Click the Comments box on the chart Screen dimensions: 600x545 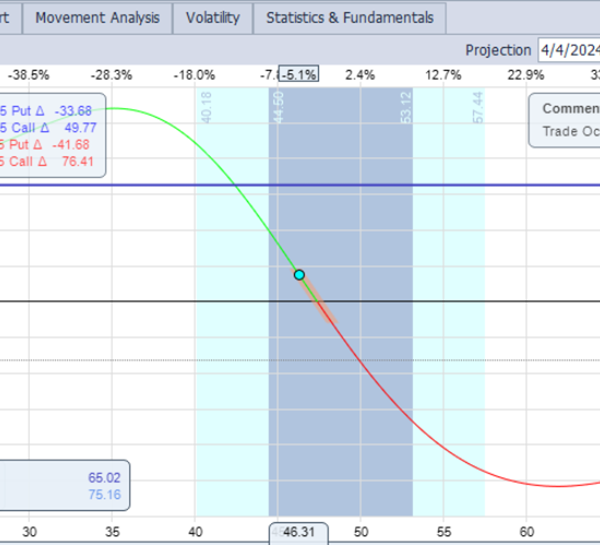pos(564,119)
